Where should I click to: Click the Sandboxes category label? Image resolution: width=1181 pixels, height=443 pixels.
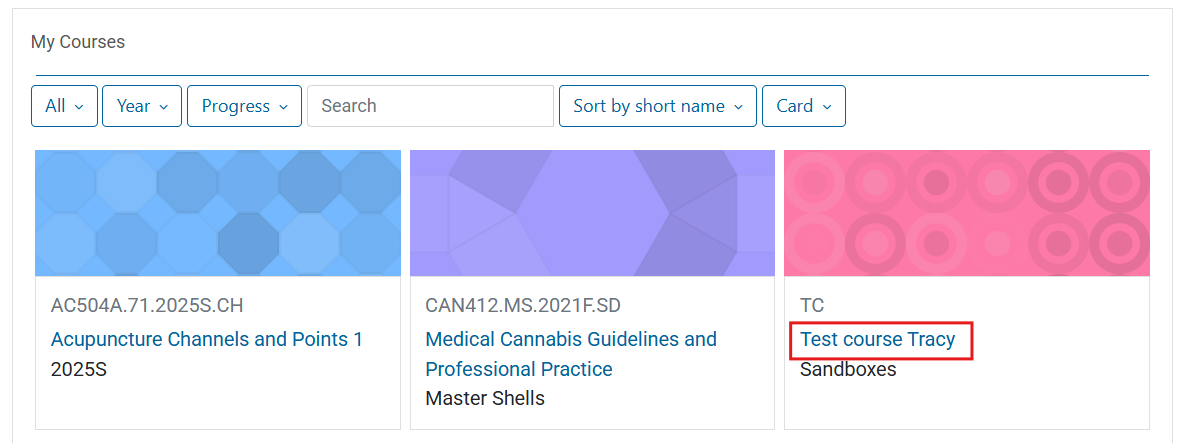(x=848, y=370)
